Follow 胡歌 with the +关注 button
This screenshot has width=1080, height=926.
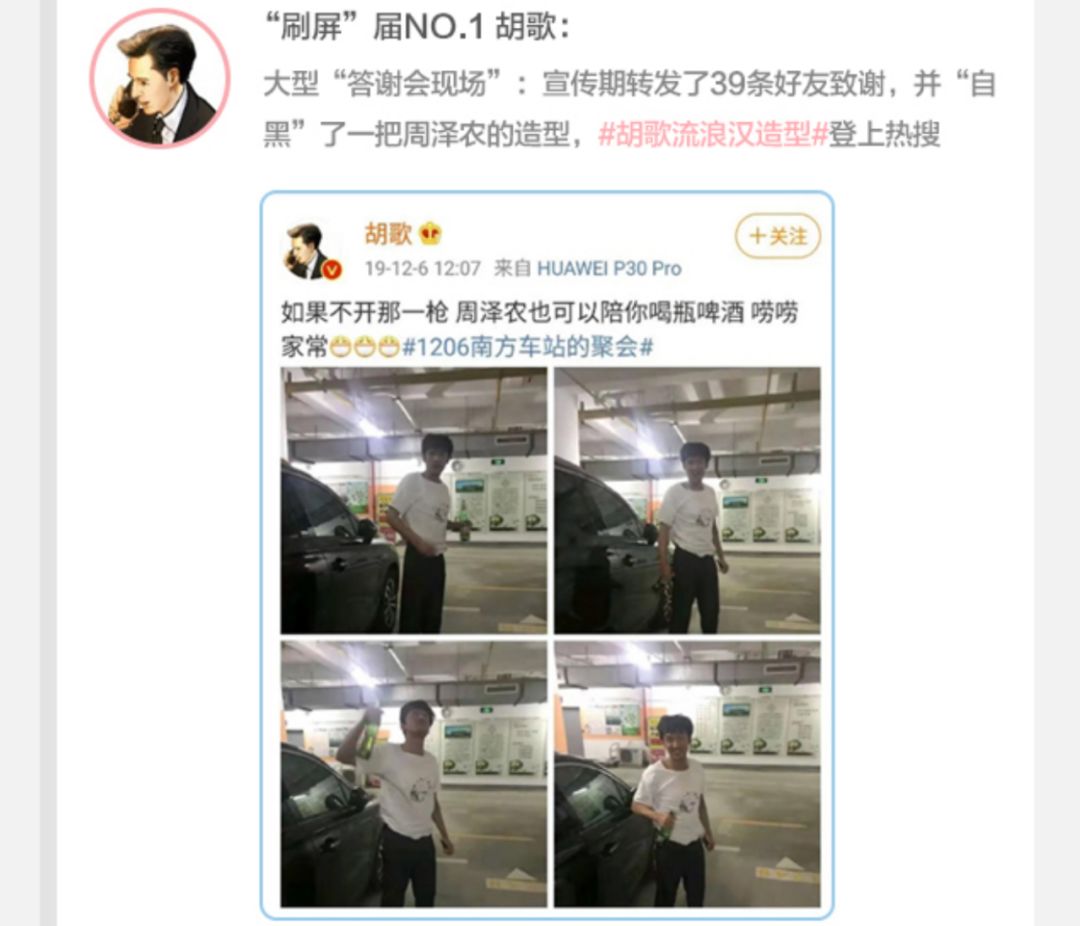coord(778,236)
